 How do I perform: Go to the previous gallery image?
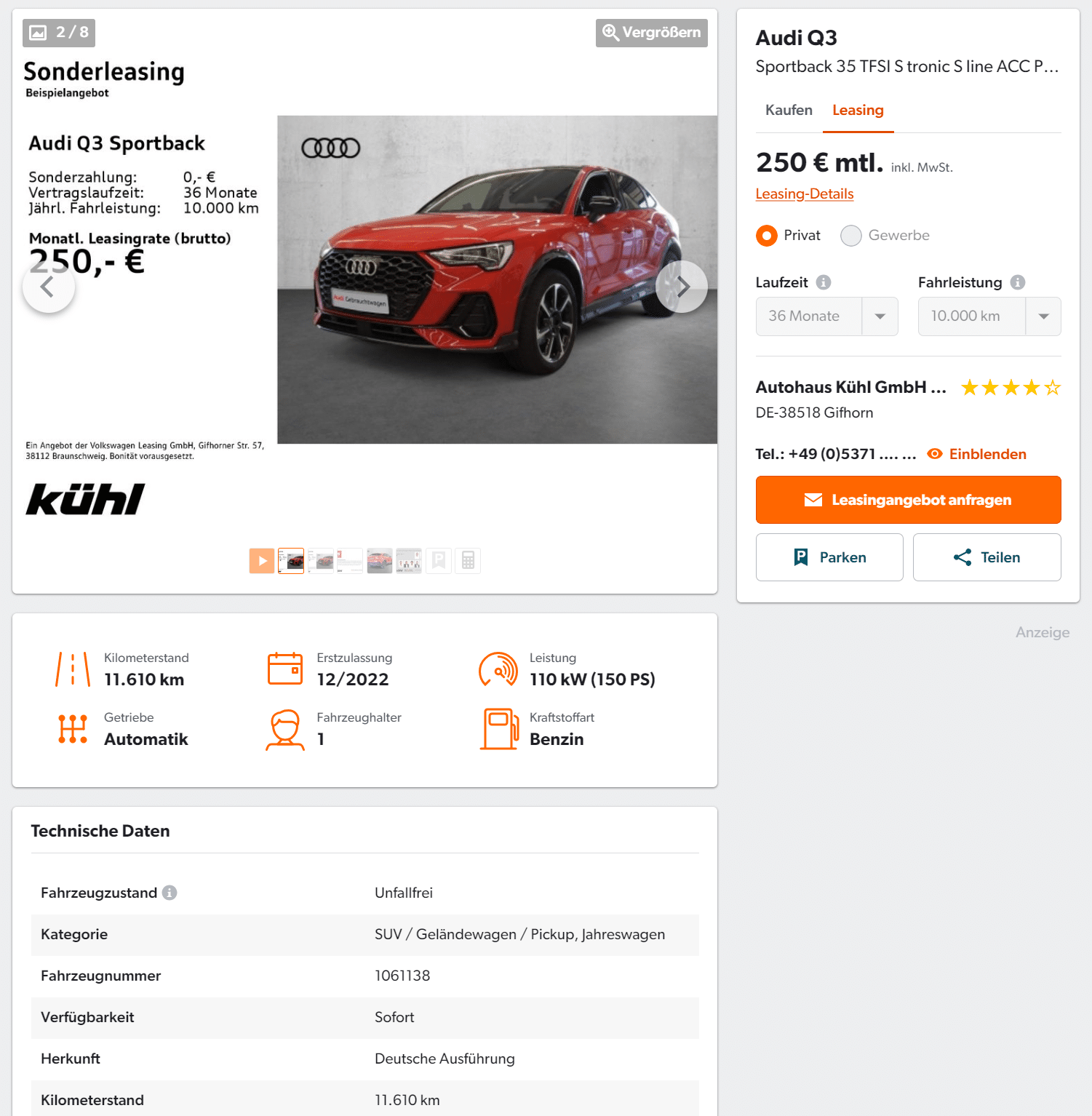click(x=49, y=287)
